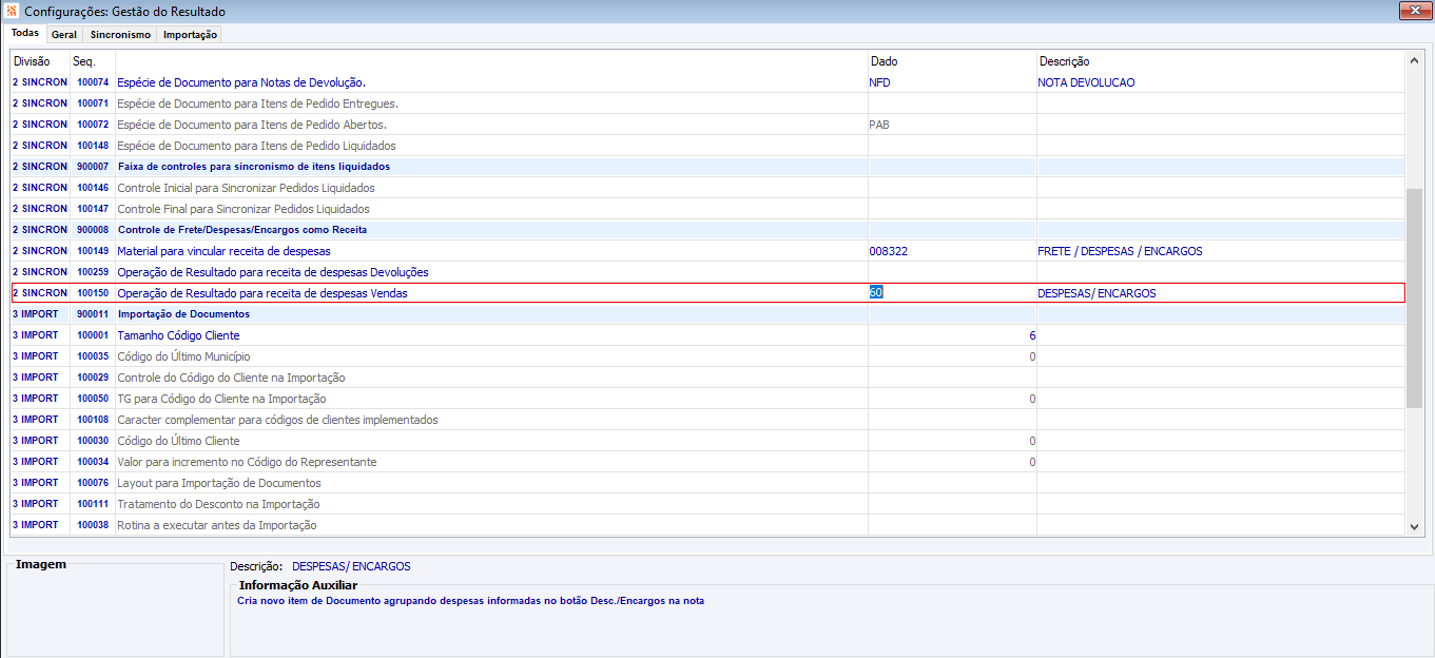Image resolution: width=1435 pixels, height=658 pixels.
Task: Click the Divisão column header
Action: pyautogui.click(x=31, y=61)
